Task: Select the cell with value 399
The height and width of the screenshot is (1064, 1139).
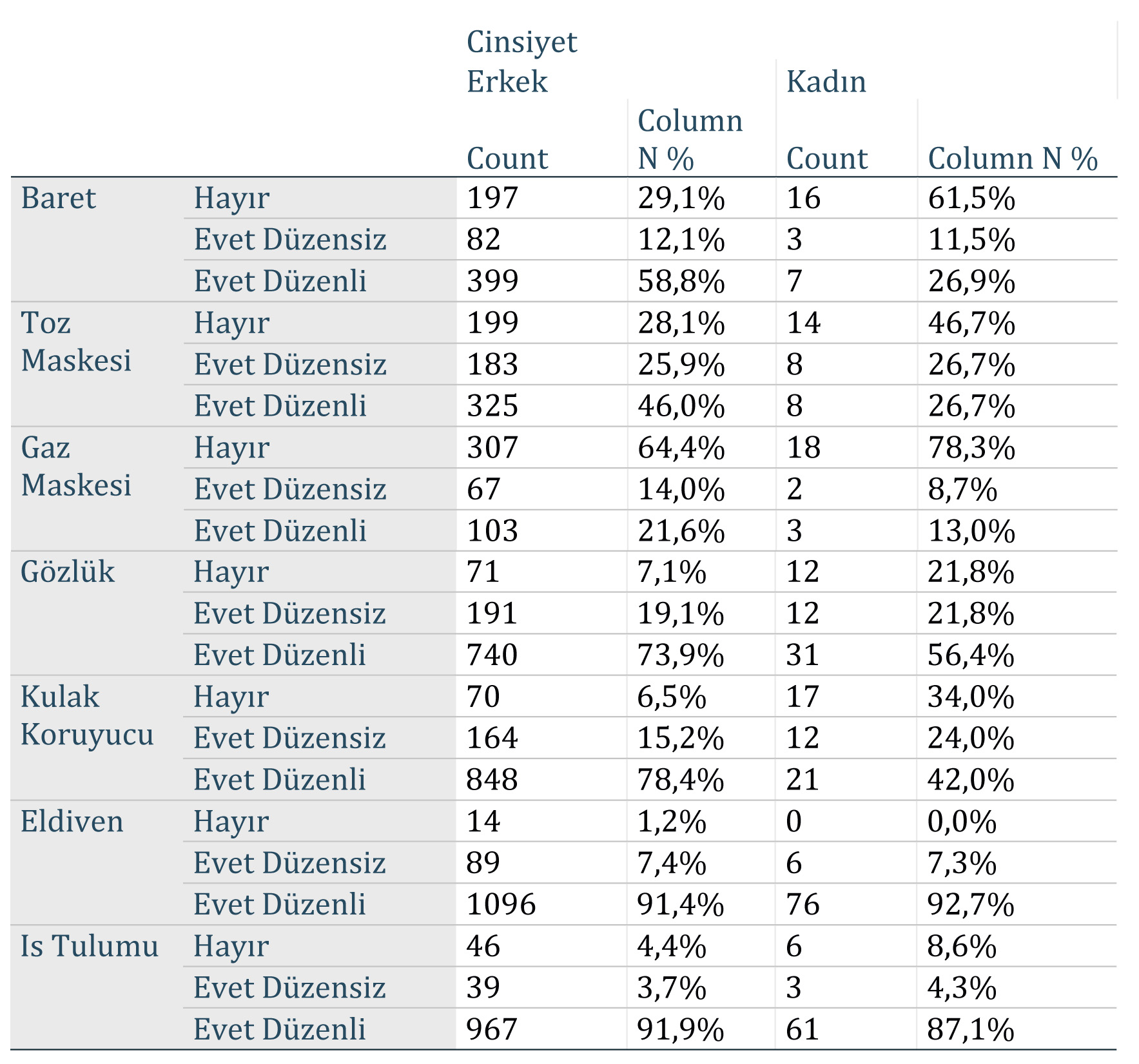Action: coord(492,281)
